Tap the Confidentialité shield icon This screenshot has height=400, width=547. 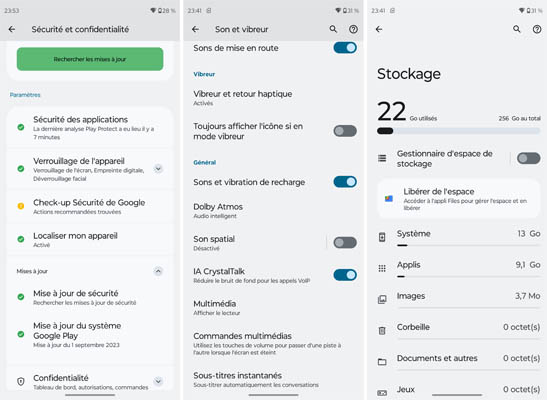coord(21,382)
